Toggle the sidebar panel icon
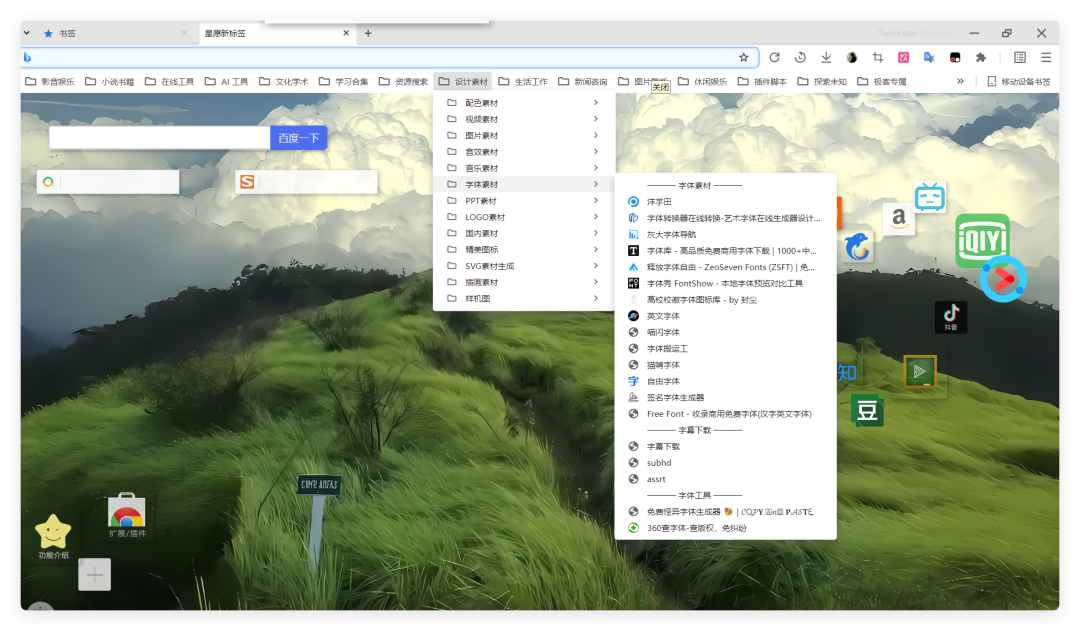The height and width of the screenshot is (631, 1080). 1020,57
